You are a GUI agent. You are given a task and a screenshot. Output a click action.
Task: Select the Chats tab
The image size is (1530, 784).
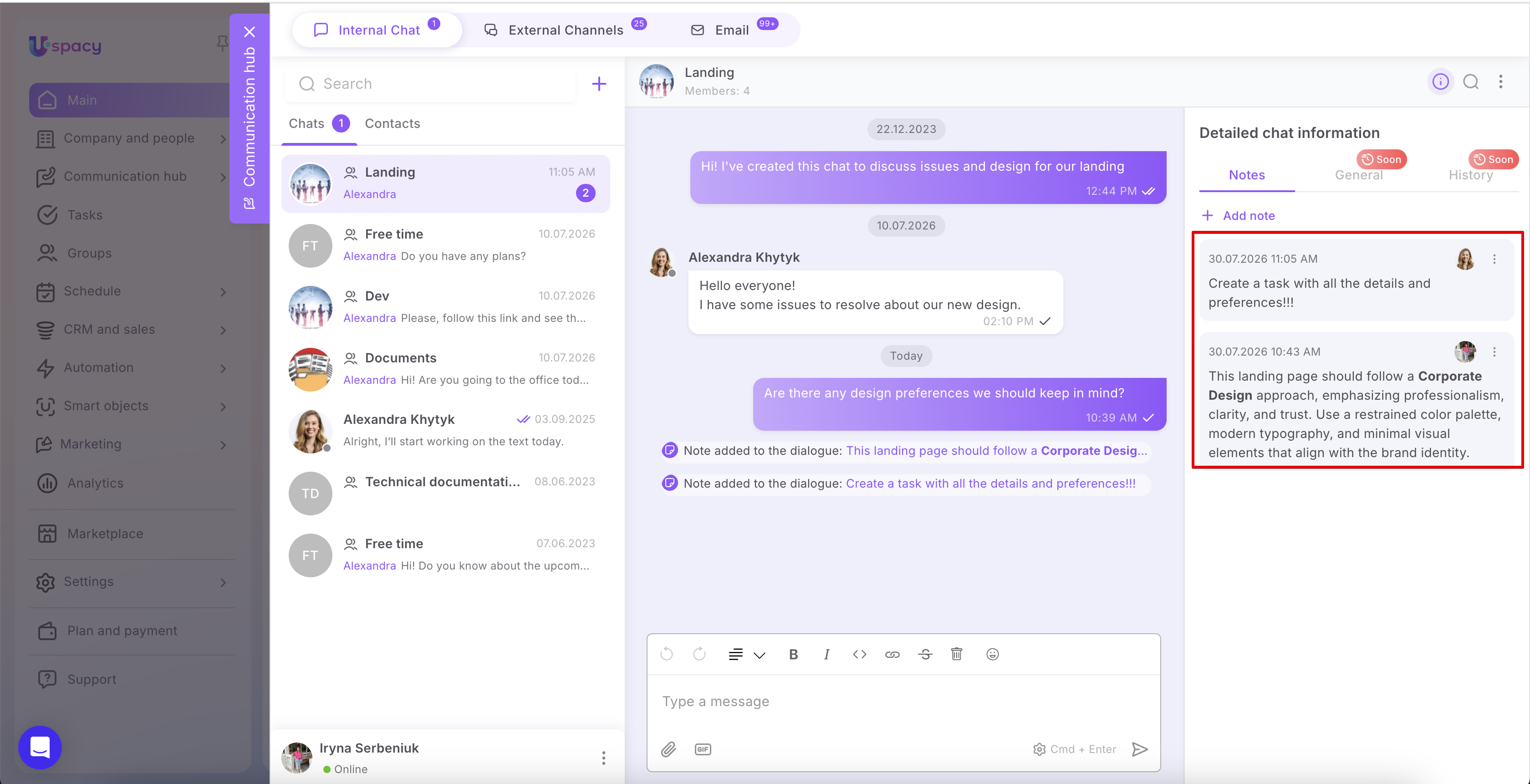319,123
